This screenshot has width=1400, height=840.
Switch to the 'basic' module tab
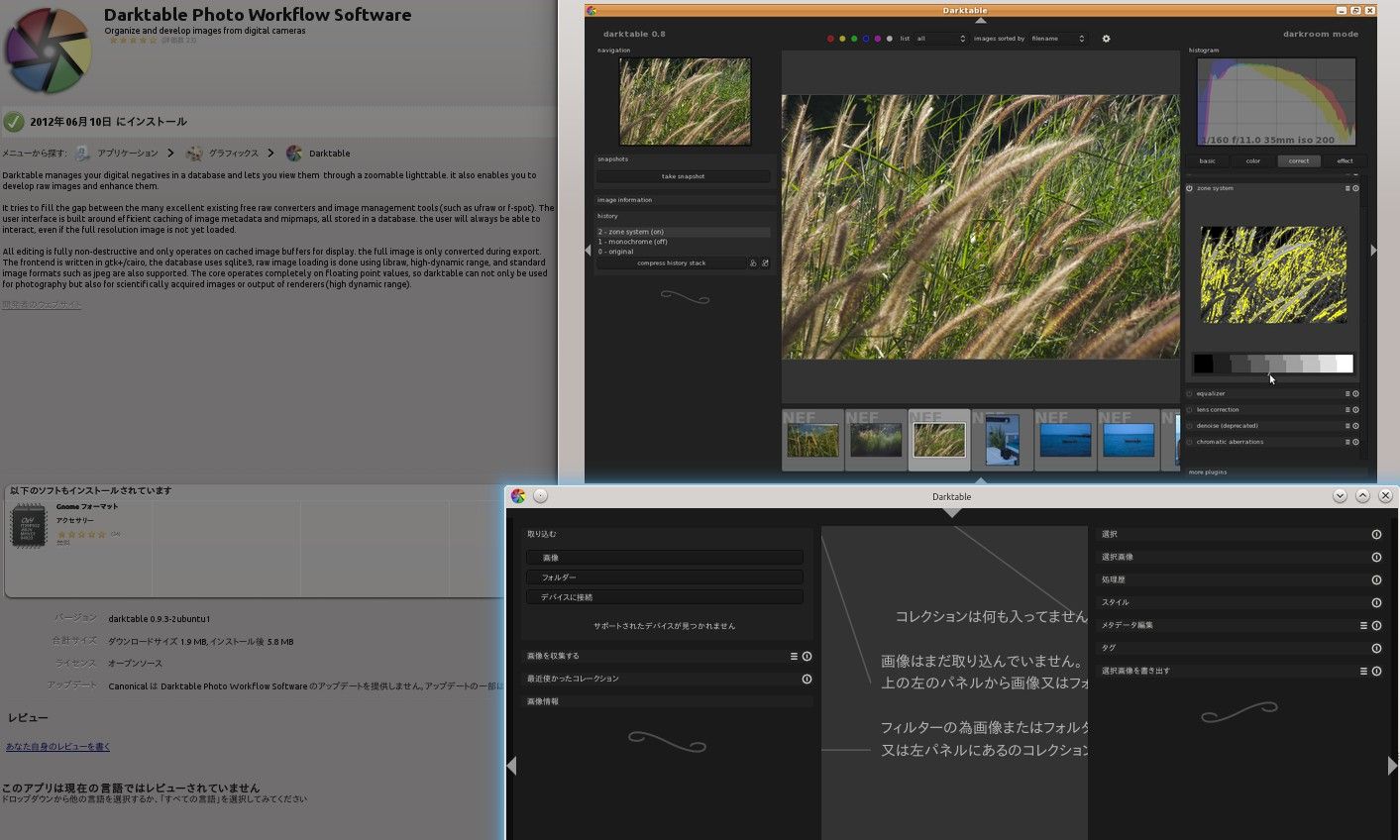1207,160
